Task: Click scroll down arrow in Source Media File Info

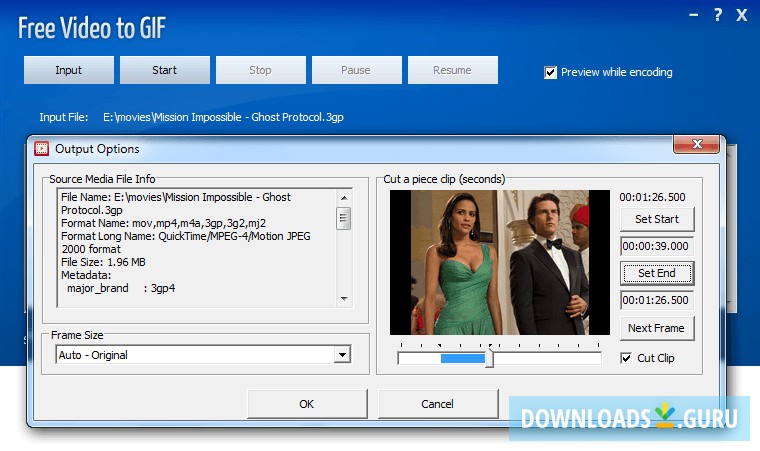Action: click(344, 299)
